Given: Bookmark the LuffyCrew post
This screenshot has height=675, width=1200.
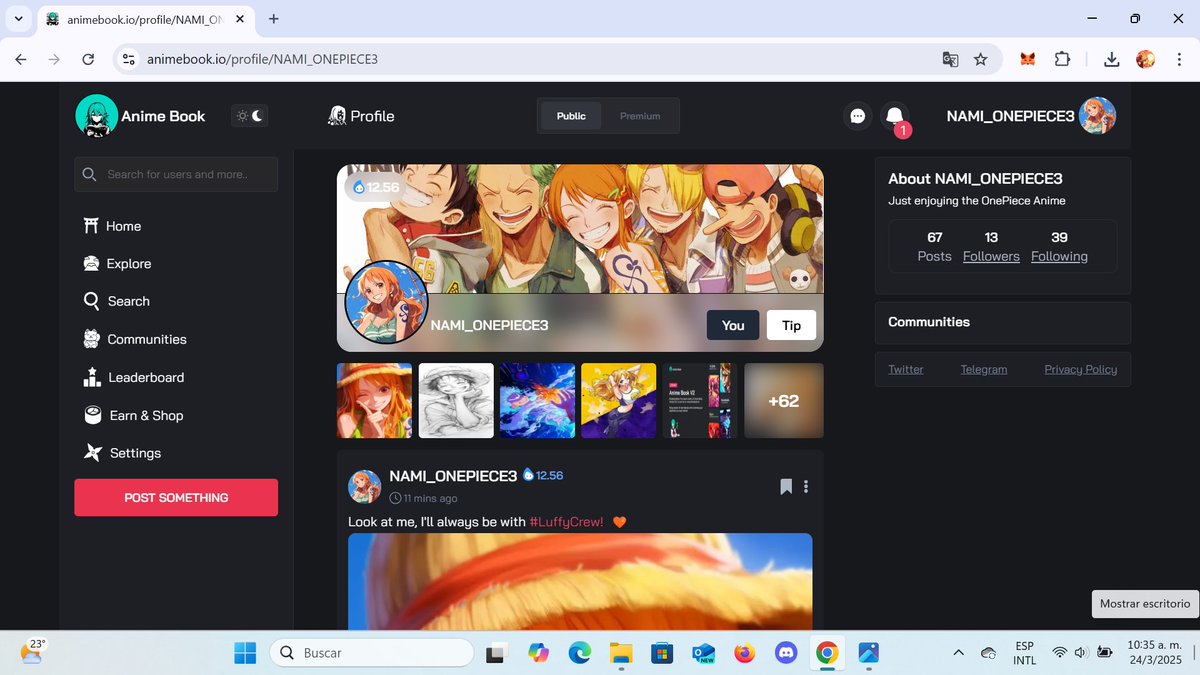Looking at the screenshot, I should (x=786, y=487).
